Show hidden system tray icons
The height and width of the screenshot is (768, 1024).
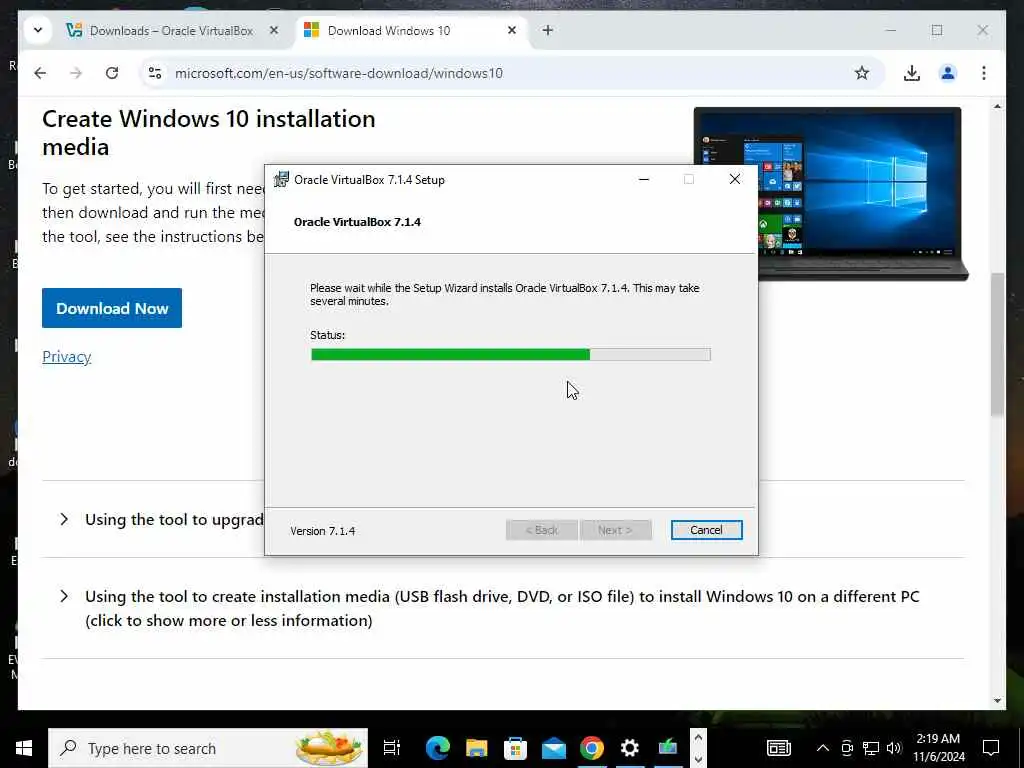[823, 748]
